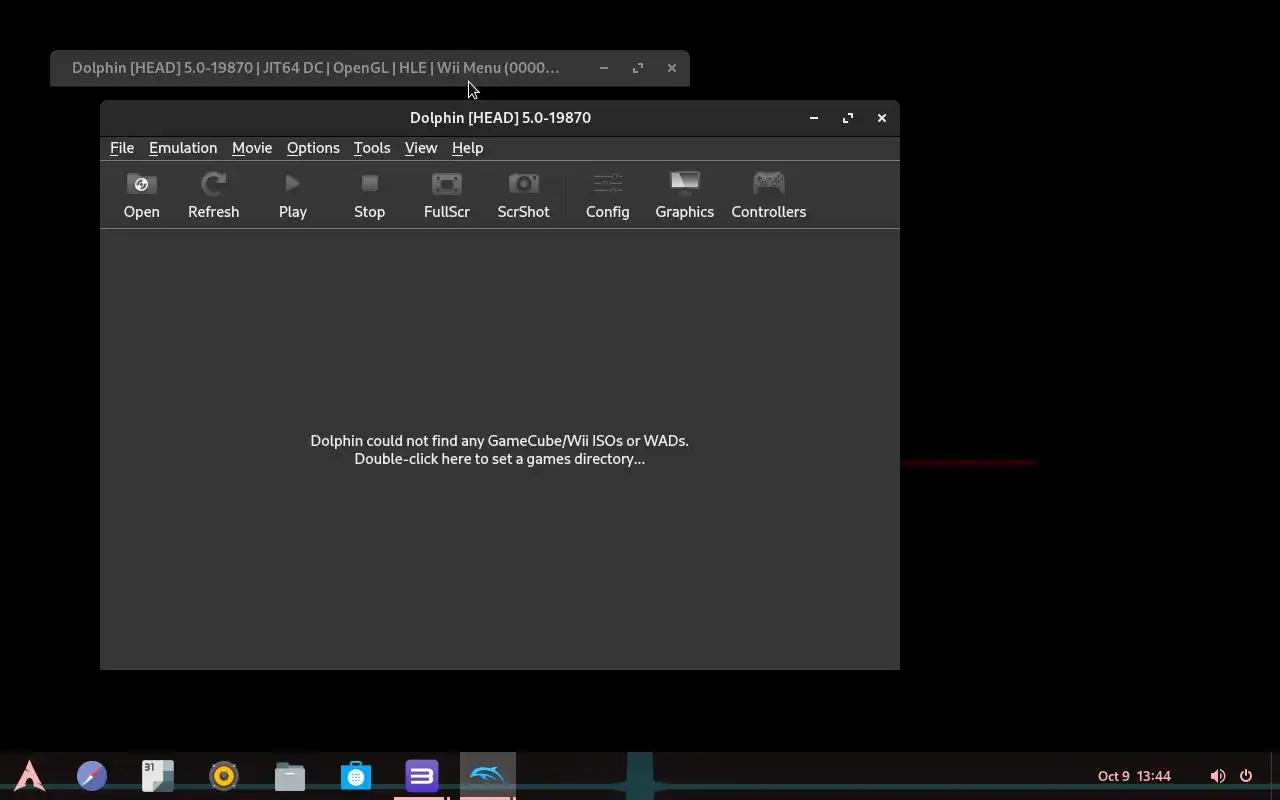Maximize the Wii Menu render window
This screenshot has width=1280, height=800.
pyautogui.click(x=638, y=68)
